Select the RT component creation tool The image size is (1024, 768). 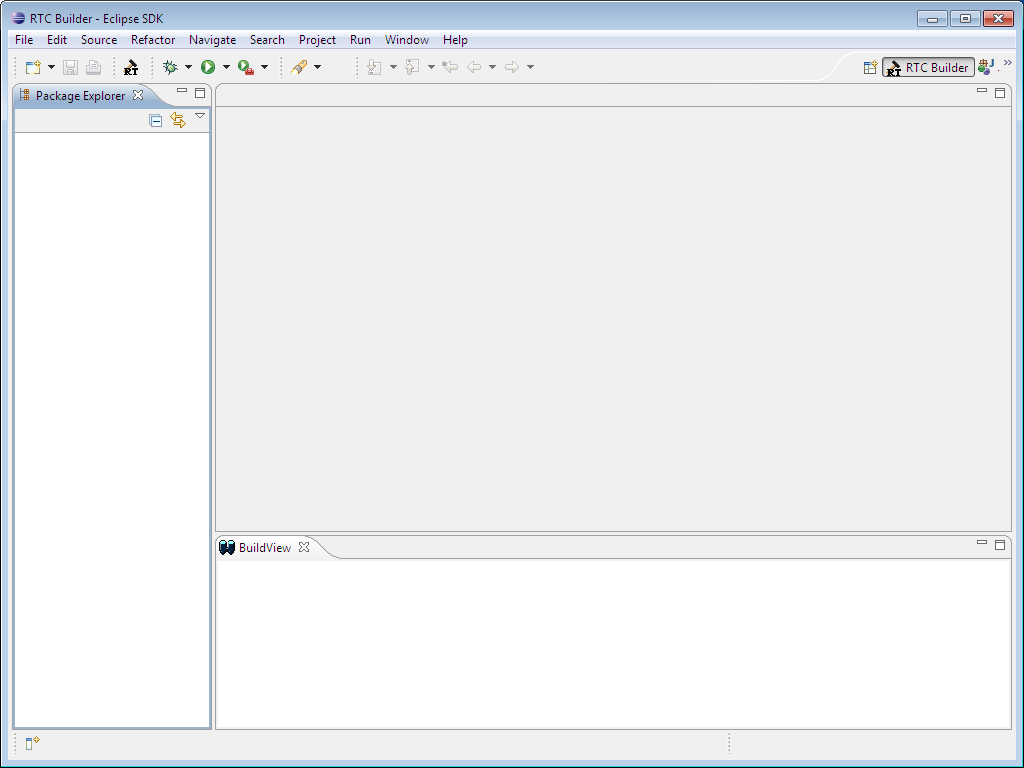[131, 67]
